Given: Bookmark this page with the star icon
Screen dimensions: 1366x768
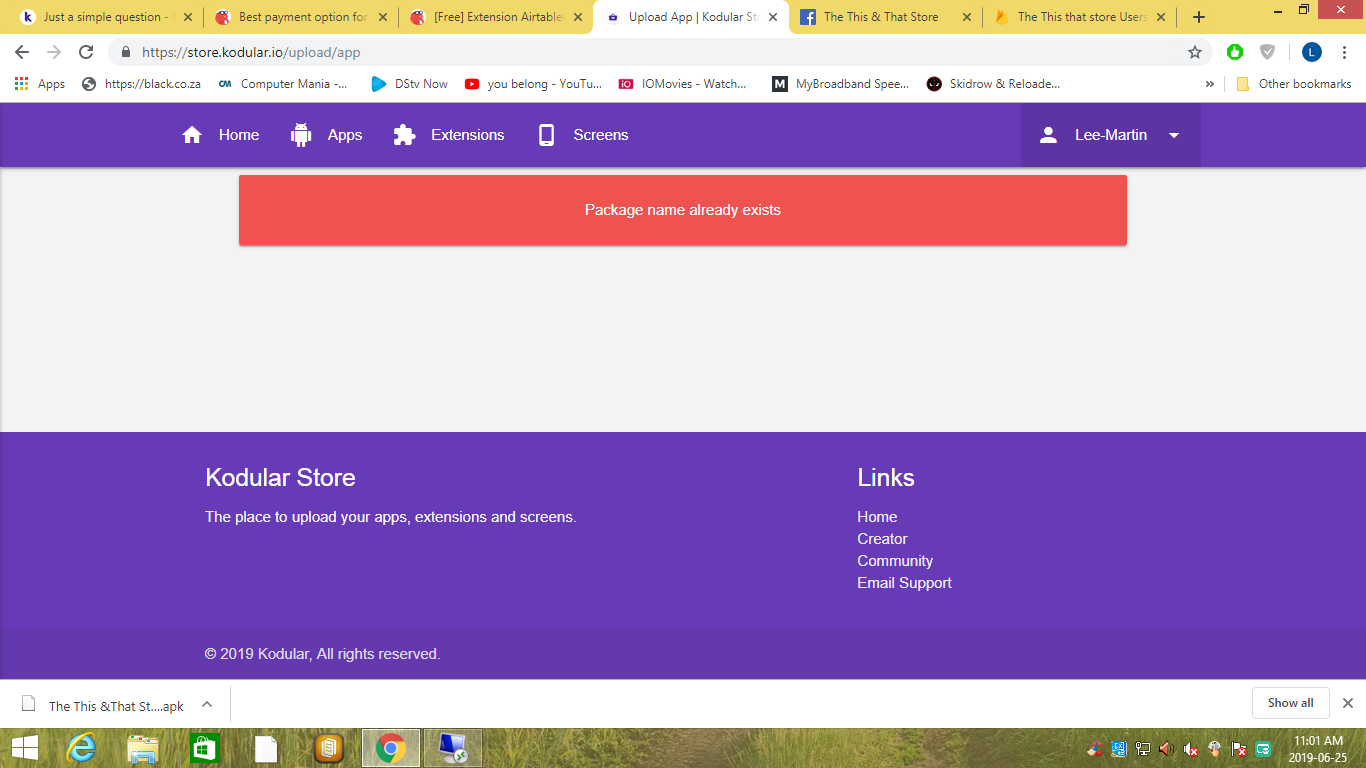Looking at the screenshot, I should pyautogui.click(x=1194, y=52).
